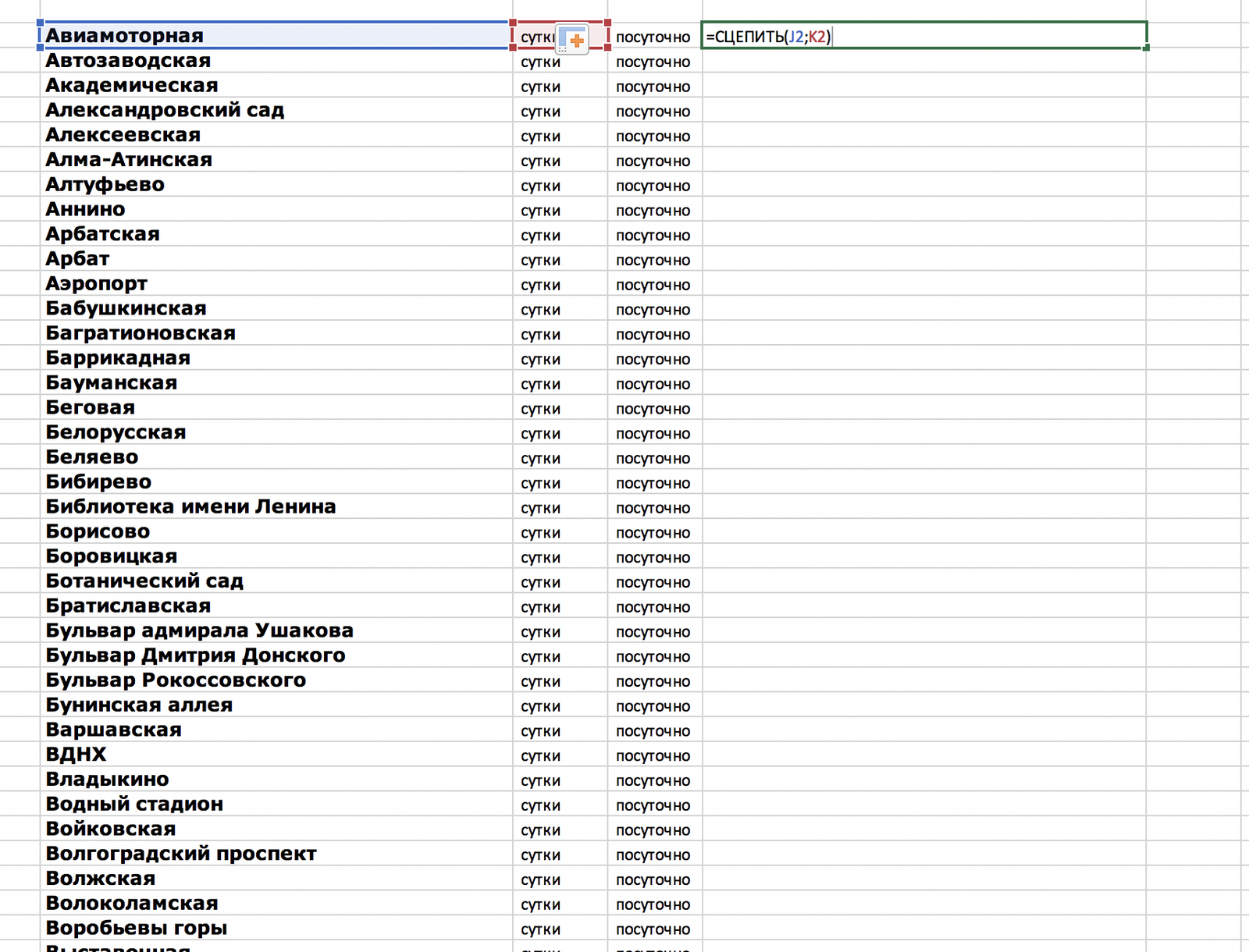The height and width of the screenshot is (952, 1249).
Task: Click the paste options icon with orange plus
Action: click(x=572, y=39)
